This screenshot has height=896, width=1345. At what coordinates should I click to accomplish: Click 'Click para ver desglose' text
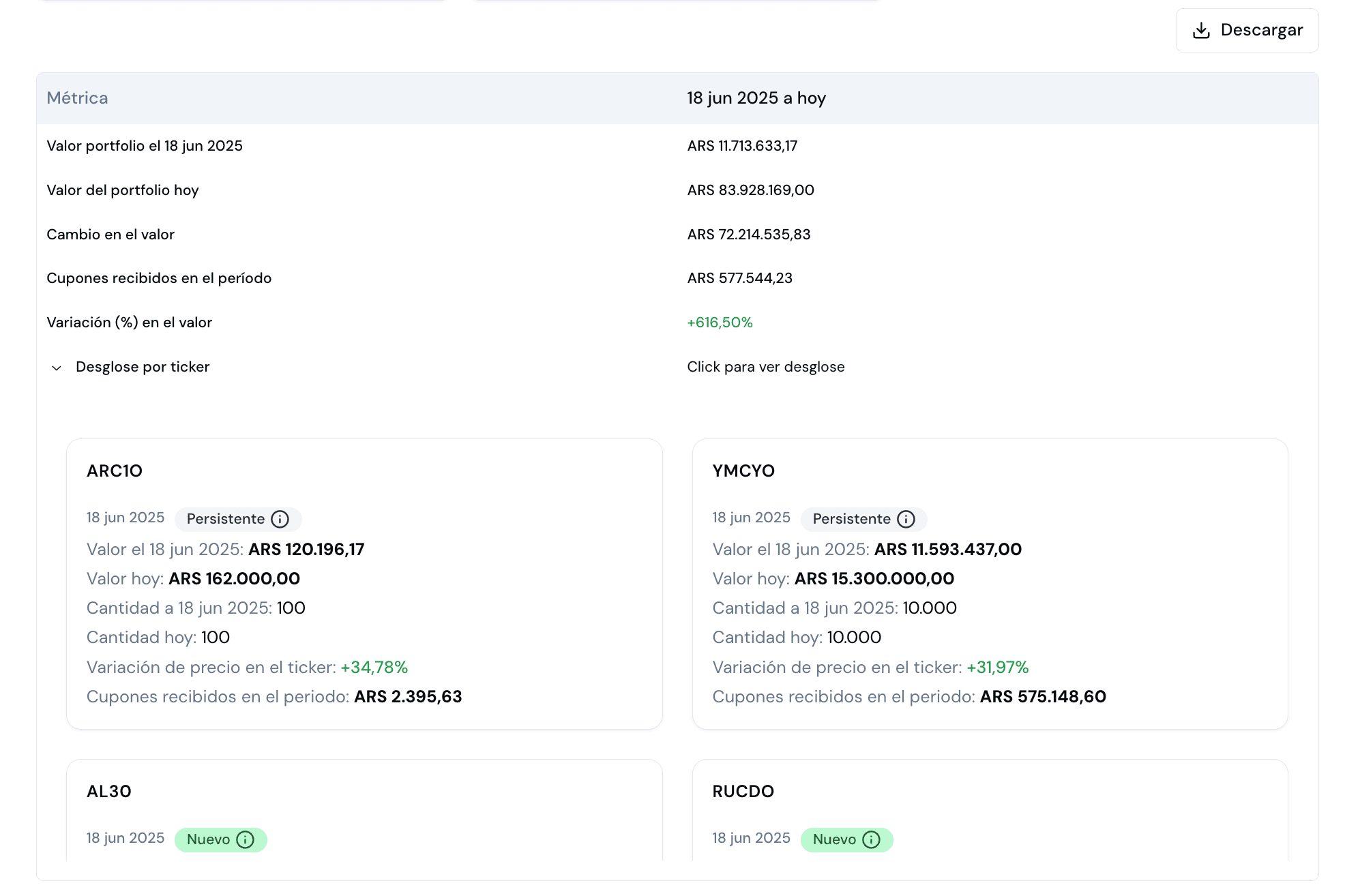[766, 367]
